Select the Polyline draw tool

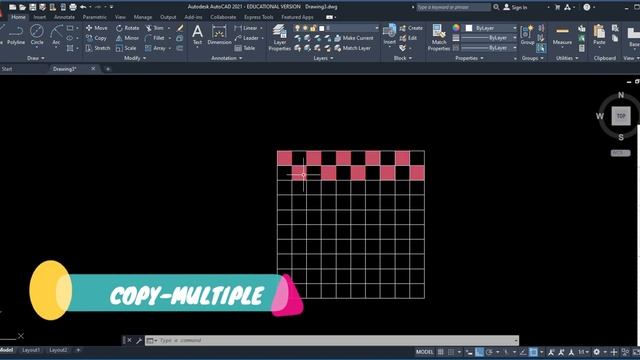16,34
